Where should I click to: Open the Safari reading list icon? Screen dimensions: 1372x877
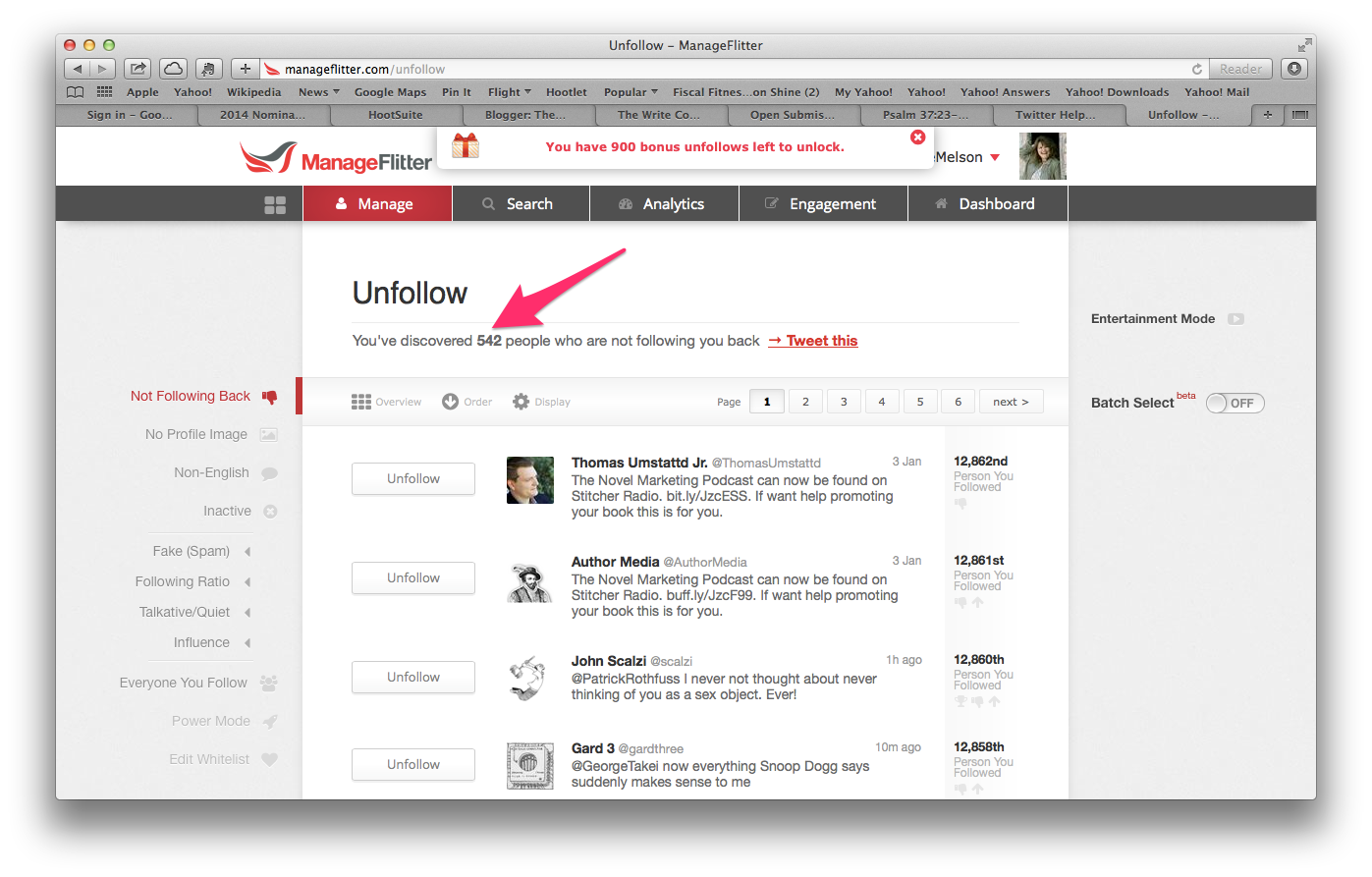tap(76, 92)
